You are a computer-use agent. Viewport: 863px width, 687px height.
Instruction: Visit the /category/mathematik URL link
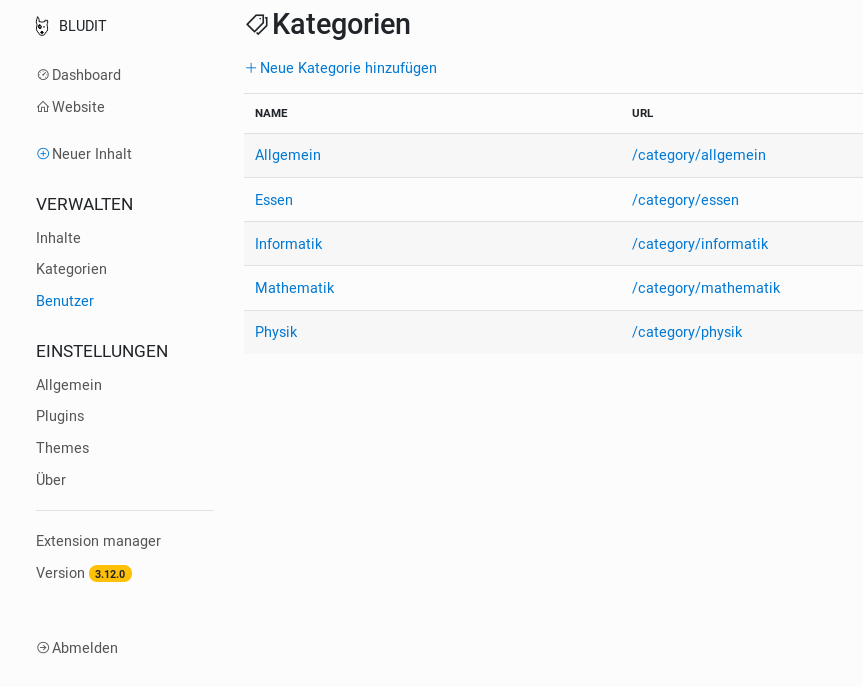click(x=706, y=288)
